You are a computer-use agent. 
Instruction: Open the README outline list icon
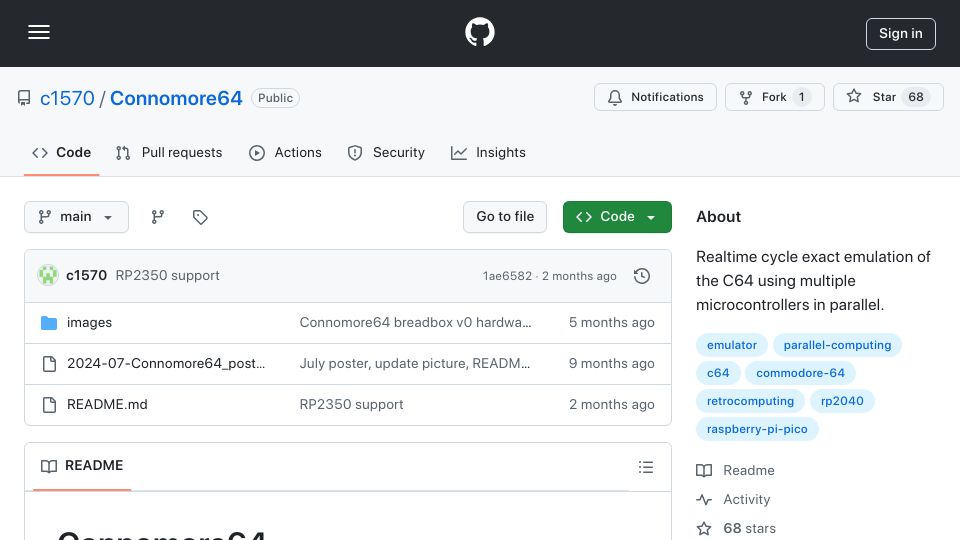tap(645, 467)
